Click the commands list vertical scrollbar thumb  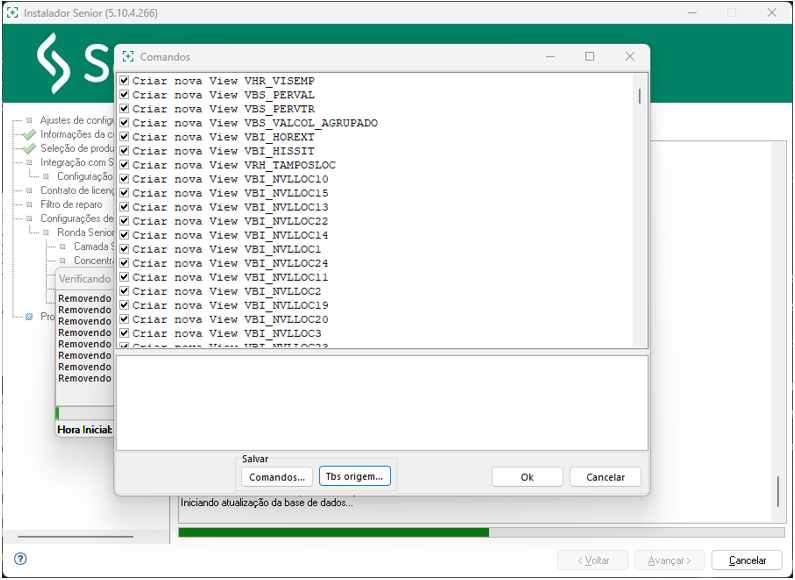[x=640, y=96]
